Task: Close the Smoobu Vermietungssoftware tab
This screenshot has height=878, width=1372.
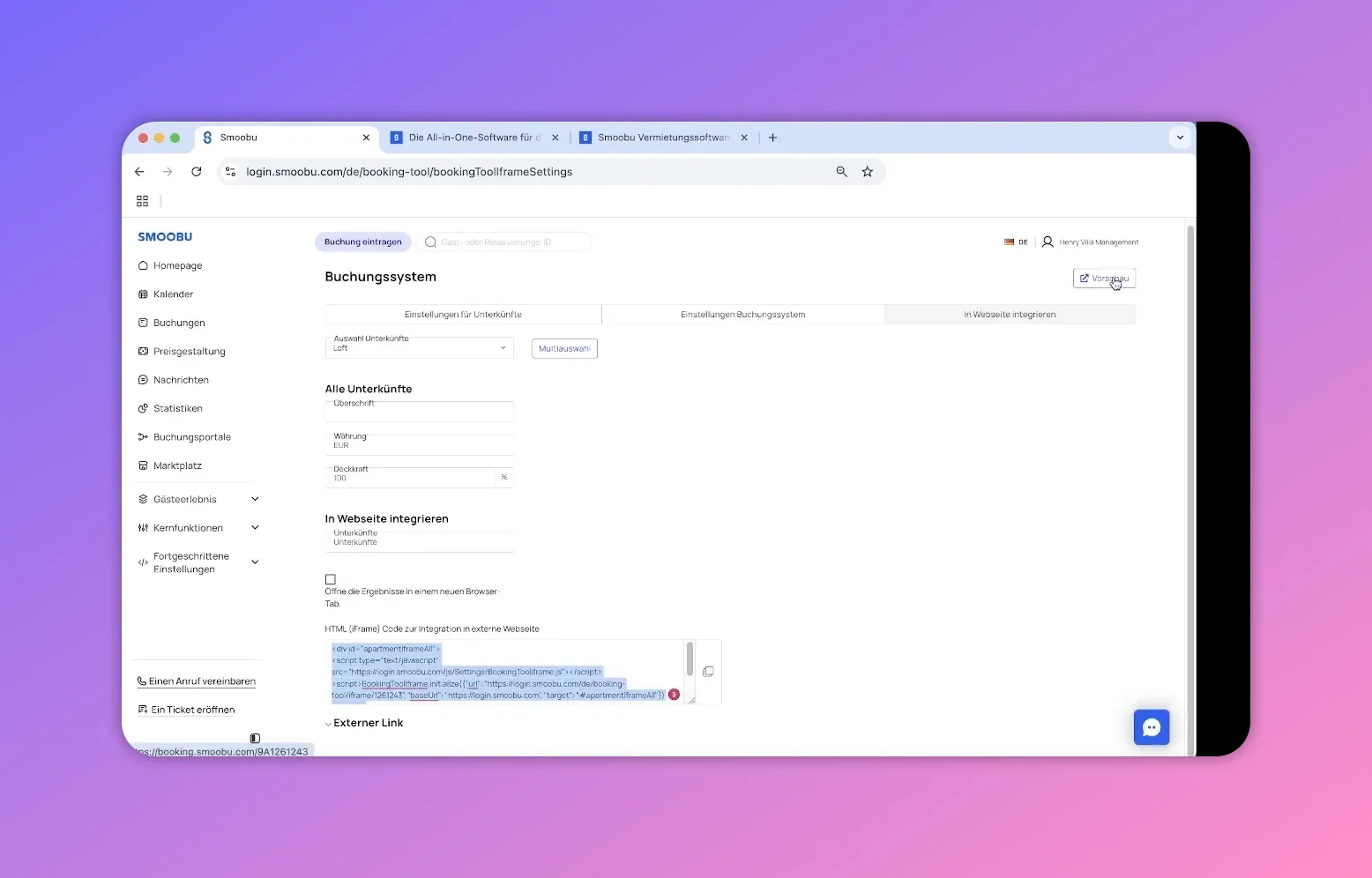Action: click(744, 138)
